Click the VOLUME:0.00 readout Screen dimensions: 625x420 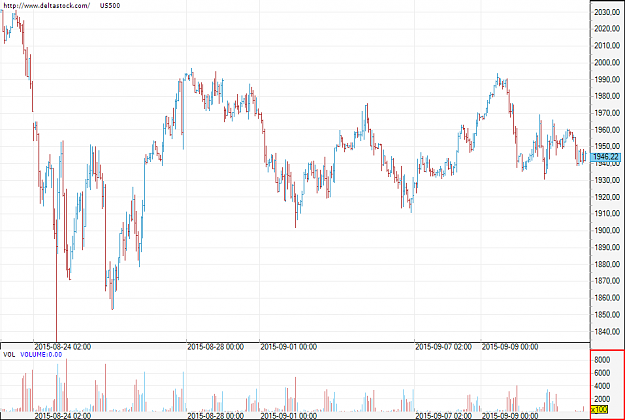(x=41, y=355)
